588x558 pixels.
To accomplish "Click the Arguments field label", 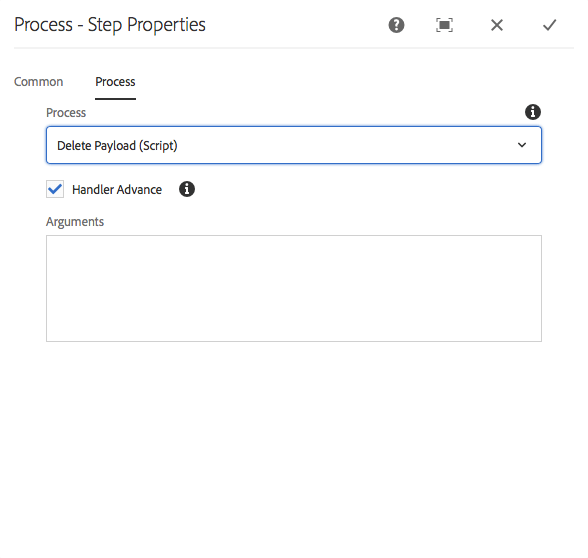I will [75, 222].
